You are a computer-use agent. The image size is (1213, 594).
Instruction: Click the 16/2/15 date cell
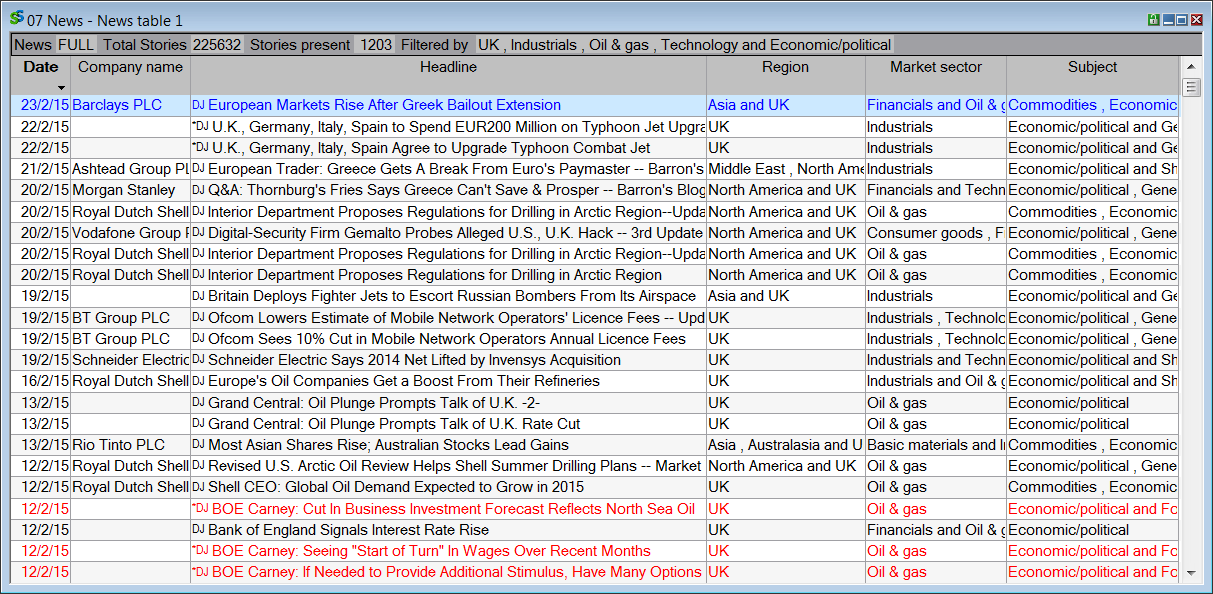pos(41,381)
